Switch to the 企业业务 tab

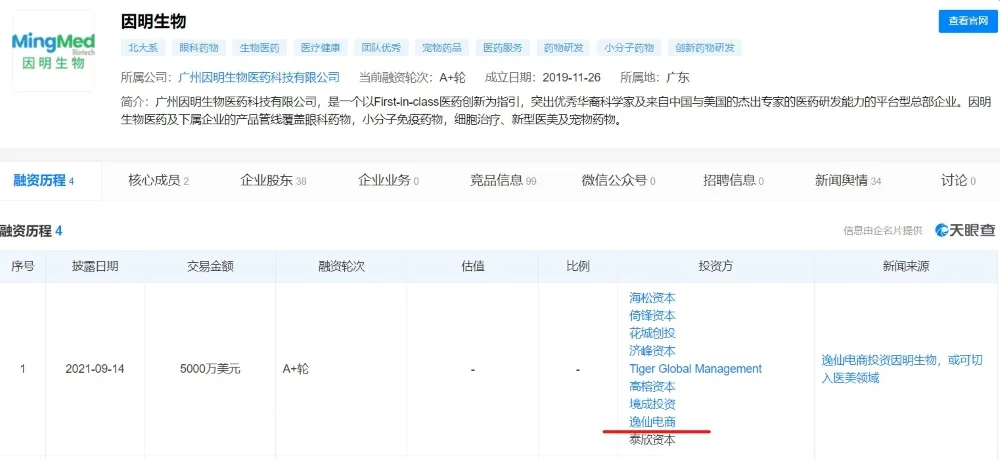[x=388, y=181]
